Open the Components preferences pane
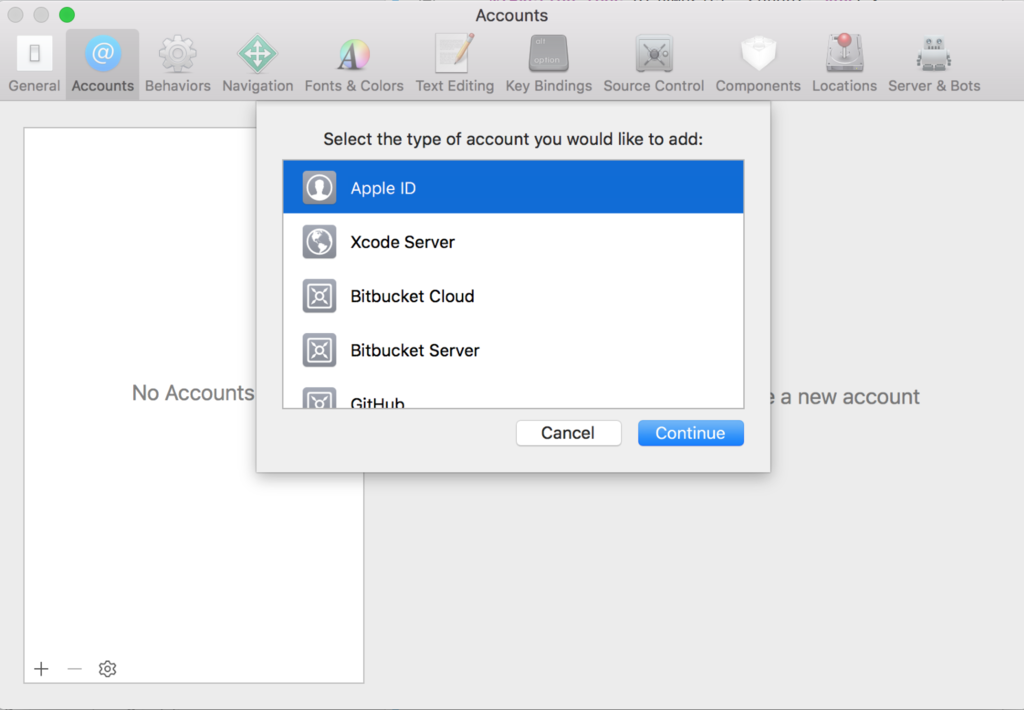Screen dimensions: 1024x710 tap(758, 64)
